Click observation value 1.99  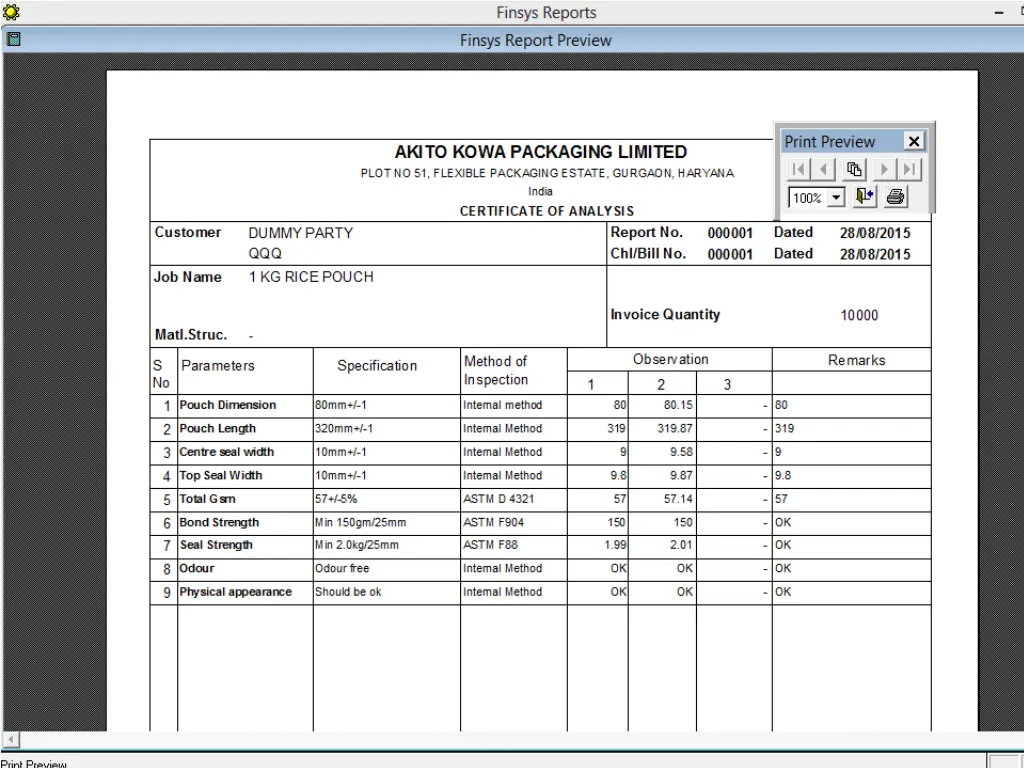click(x=615, y=545)
